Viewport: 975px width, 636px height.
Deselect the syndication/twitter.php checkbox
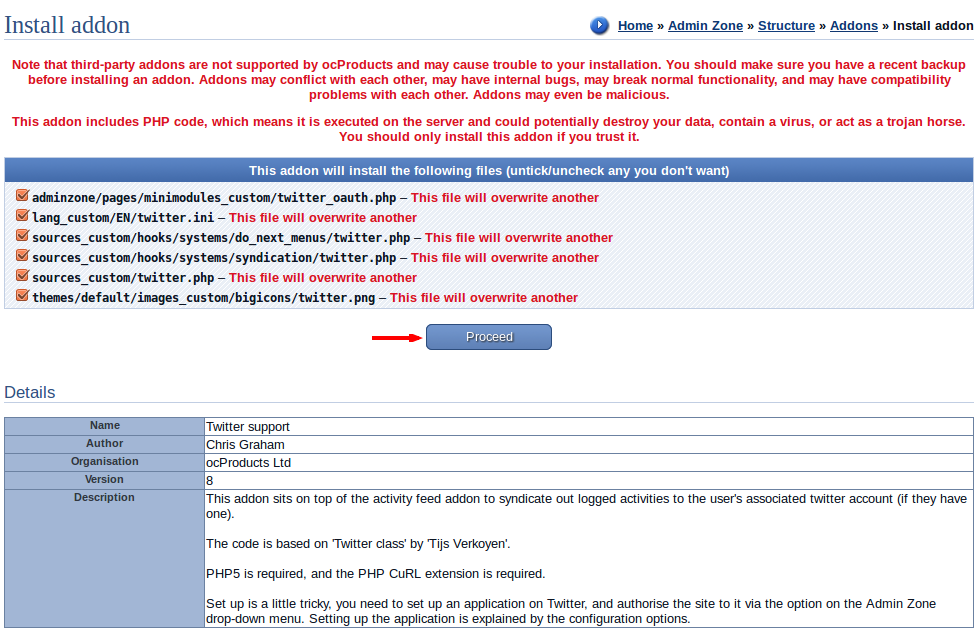pyautogui.click(x=22, y=257)
